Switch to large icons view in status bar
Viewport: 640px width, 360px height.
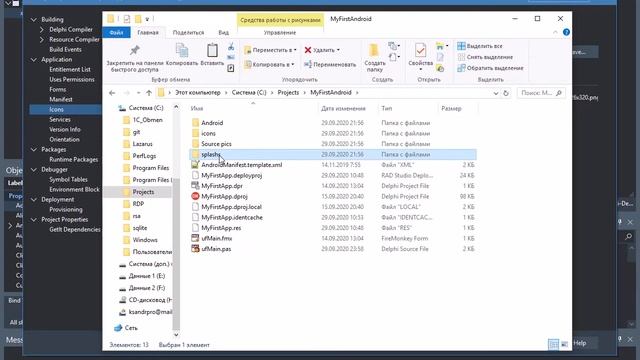564,344
